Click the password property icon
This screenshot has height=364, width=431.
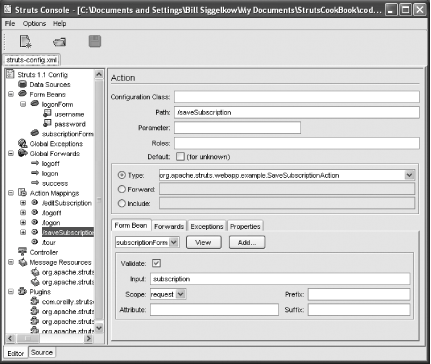pyautogui.click(x=47, y=123)
